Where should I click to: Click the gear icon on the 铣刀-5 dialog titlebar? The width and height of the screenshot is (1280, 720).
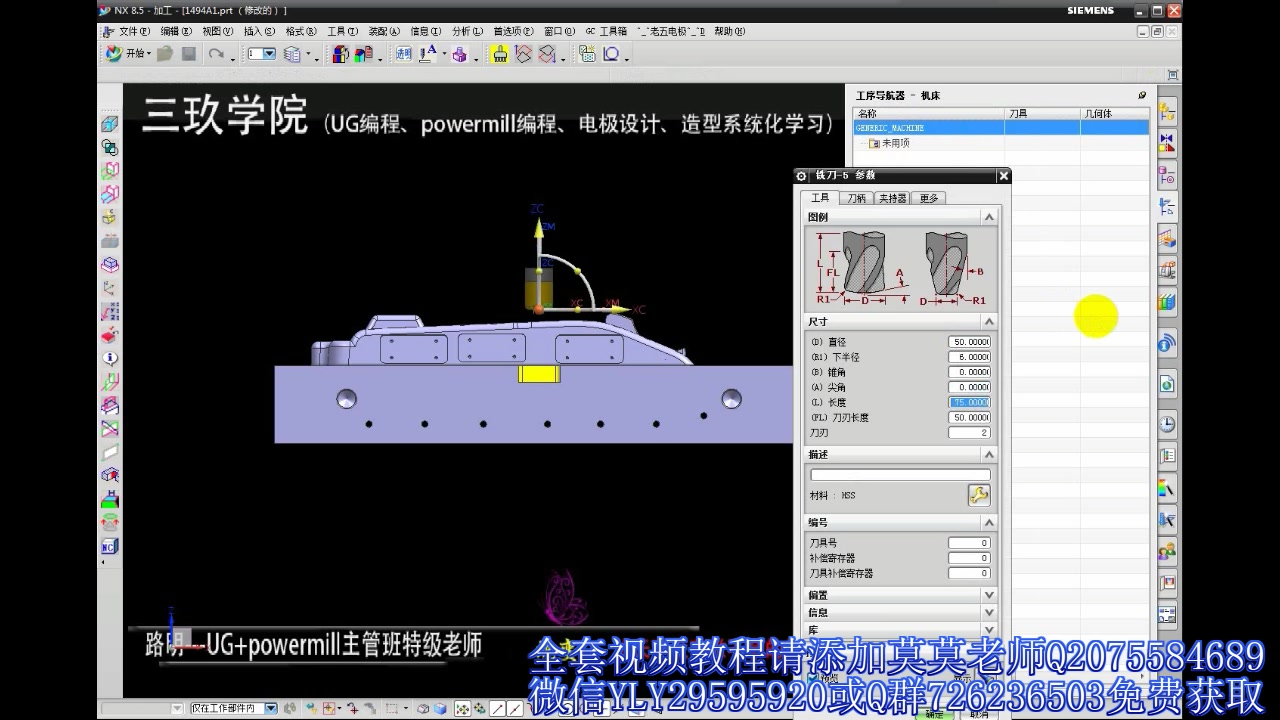(x=800, y=175)
